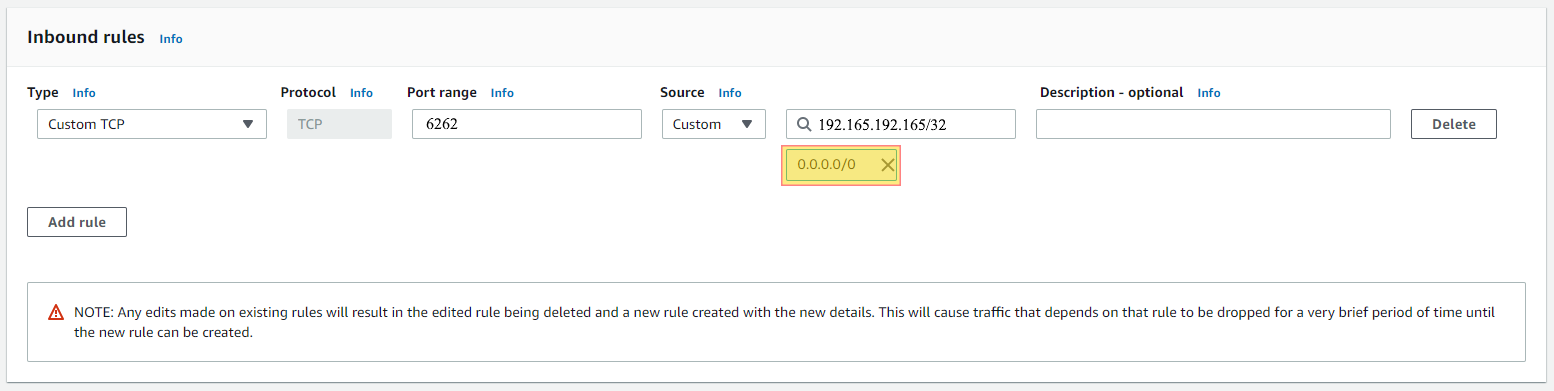Image resolution: width=1554 pixels, height=391 pixels.
Task: Click the NOTE warning message text
Action: [x=784, y=322]
